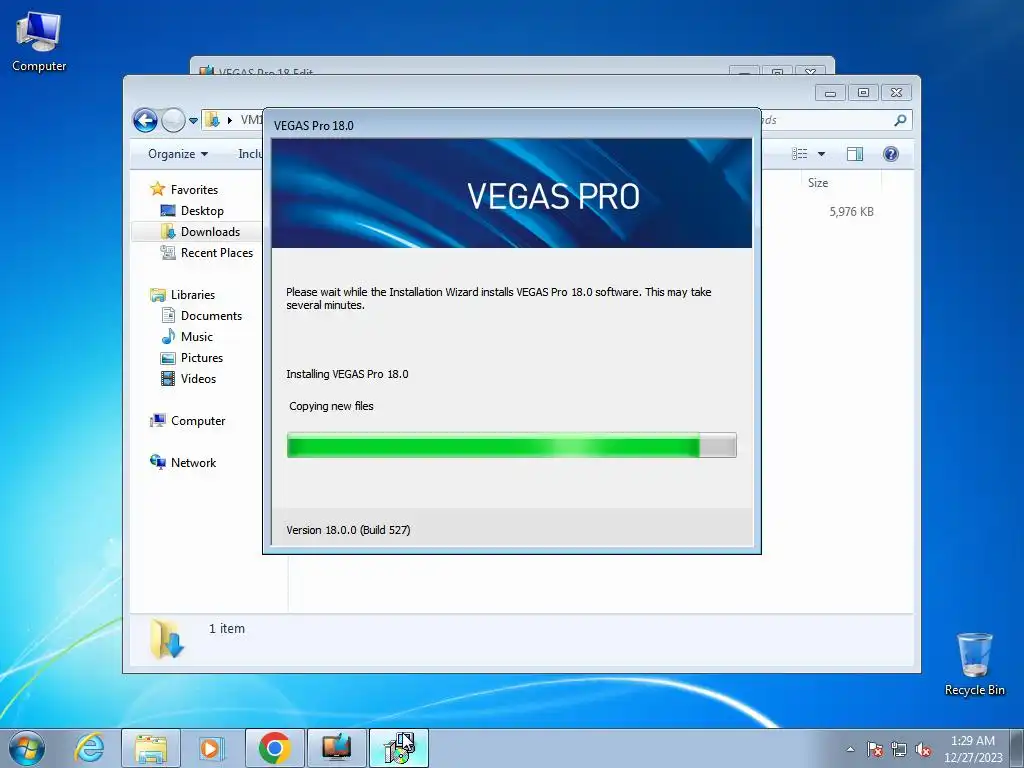Toggle the preview pane button
Screen dimensions: 1024x768
855,154
